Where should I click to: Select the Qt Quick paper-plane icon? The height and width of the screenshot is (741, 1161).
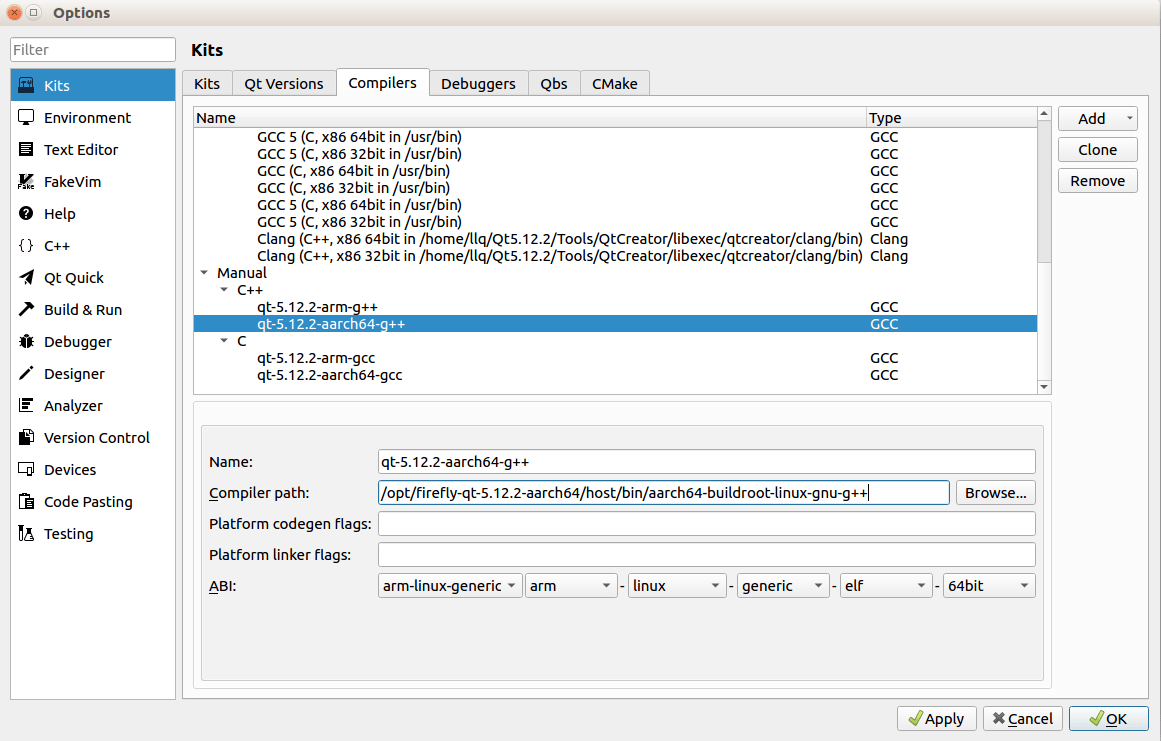pyautogui.click(x=26, y=278)
